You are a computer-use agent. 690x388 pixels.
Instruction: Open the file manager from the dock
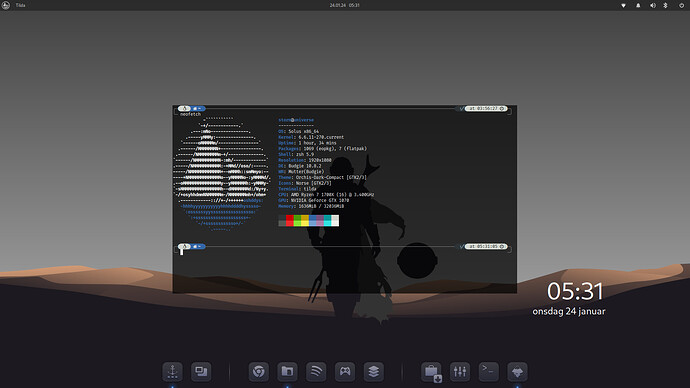tap(287, 372)
